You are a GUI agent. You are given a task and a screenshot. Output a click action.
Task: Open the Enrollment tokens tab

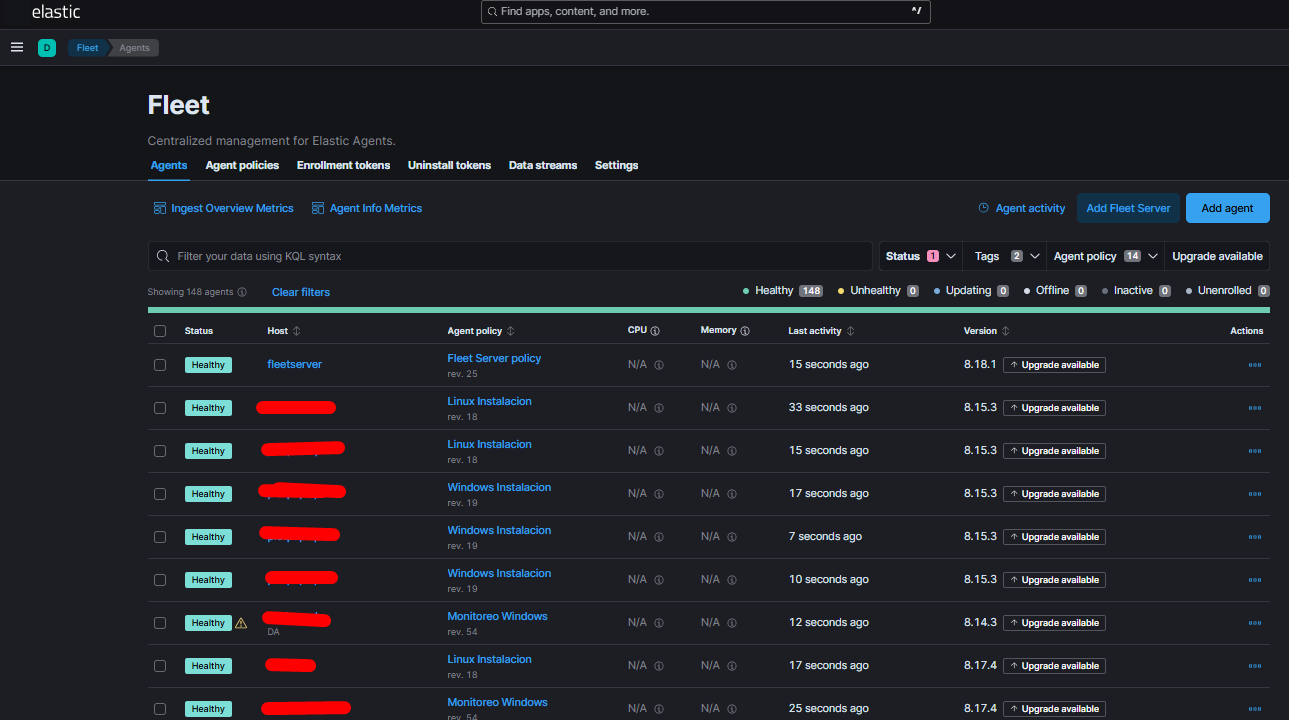[343, 165]
